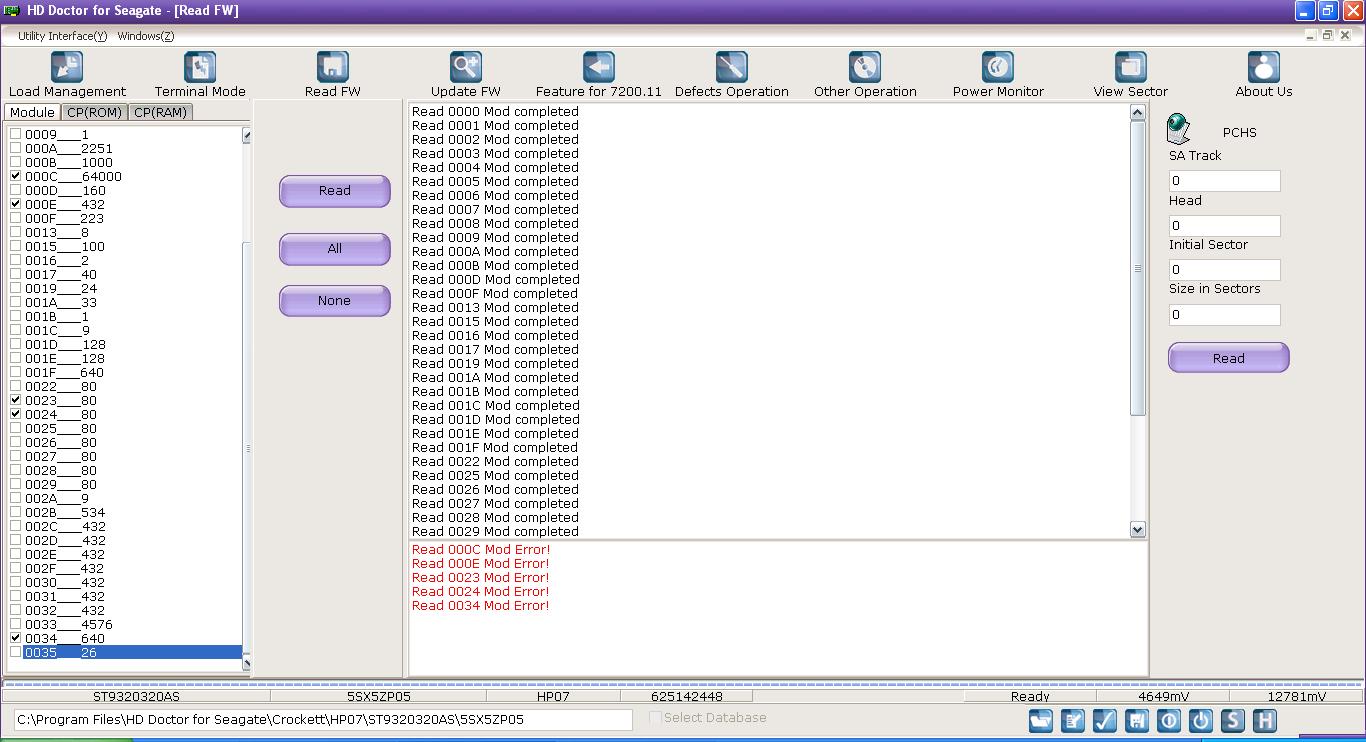Check module 0033___4576

pos(15,624)
